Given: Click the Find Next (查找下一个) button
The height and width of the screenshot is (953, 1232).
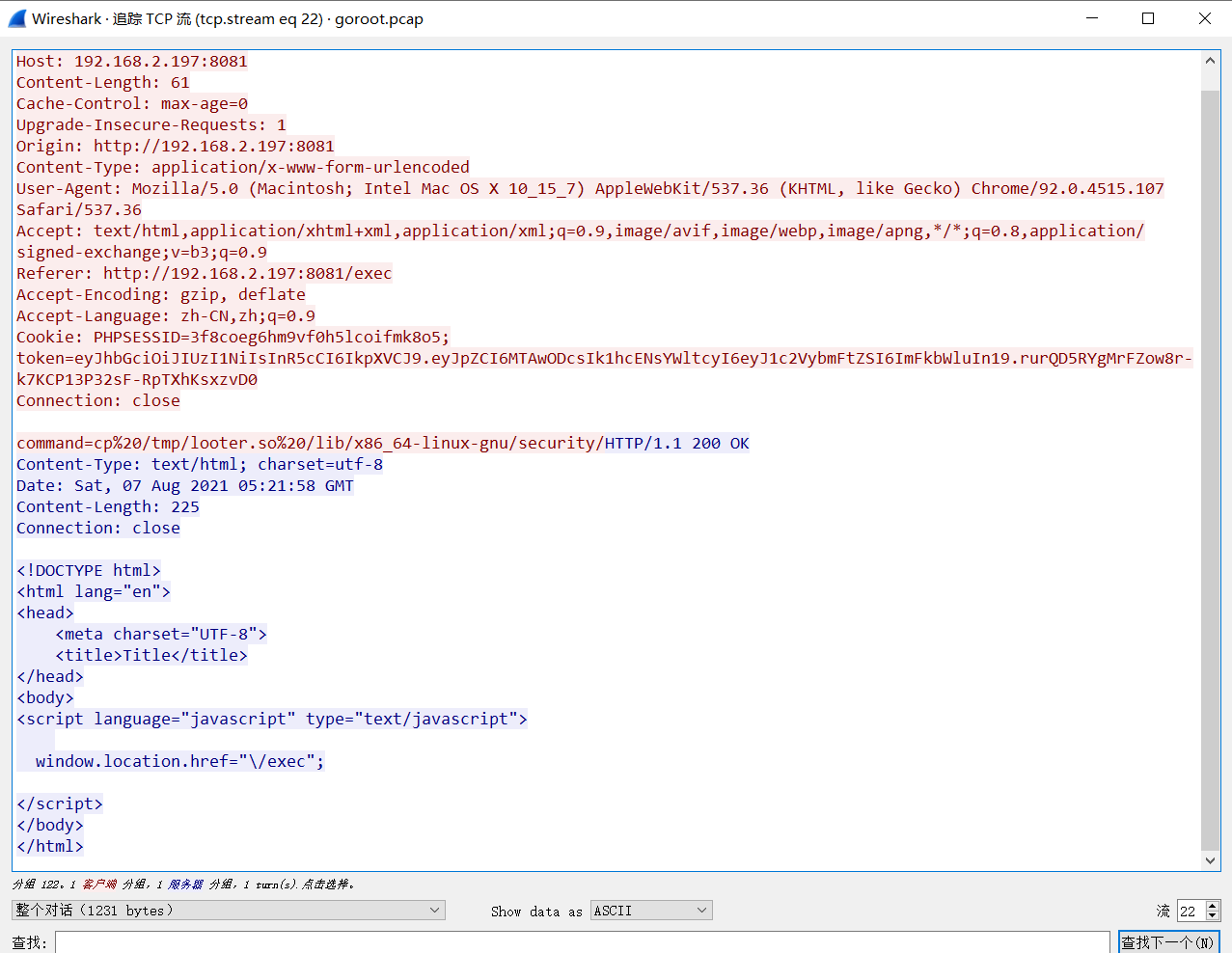Looking at the screenshot, I should pyautogui.click(x=1168, y=941).
